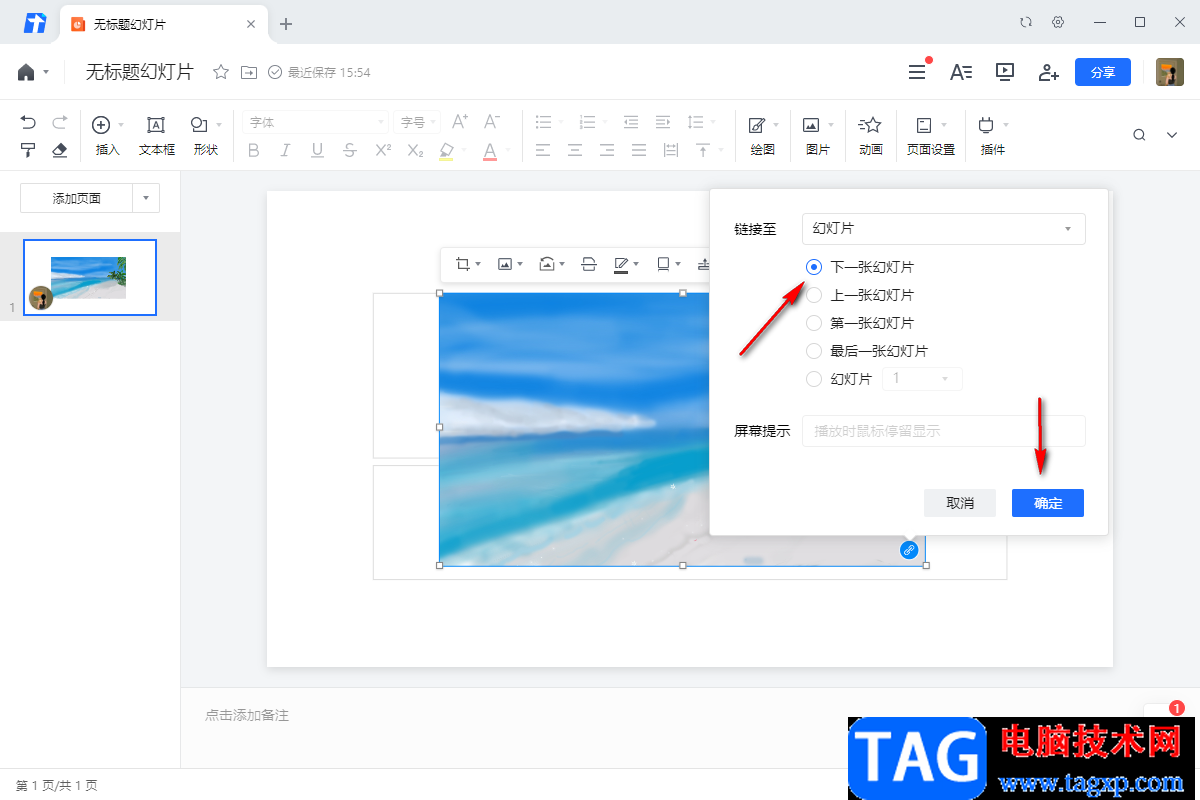Expand the 添加页面 dropdown arrow
The height and width of the screenshot is (800, 1200).
tap(145, 198)
